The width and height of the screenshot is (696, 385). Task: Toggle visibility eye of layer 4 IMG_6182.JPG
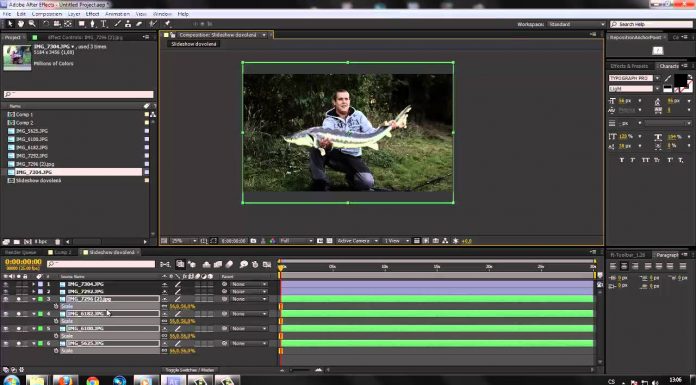[6, 314]
